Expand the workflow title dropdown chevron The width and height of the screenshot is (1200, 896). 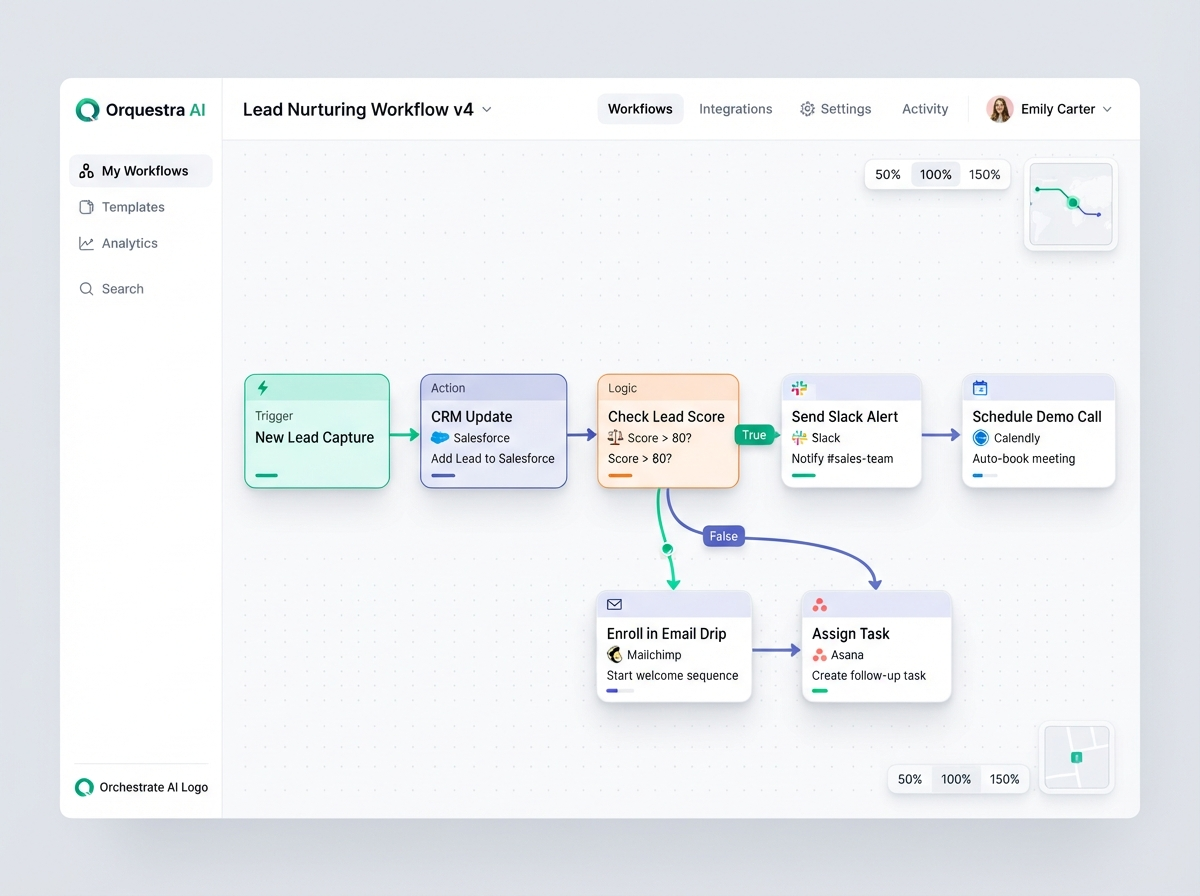(x=487, y=110)
